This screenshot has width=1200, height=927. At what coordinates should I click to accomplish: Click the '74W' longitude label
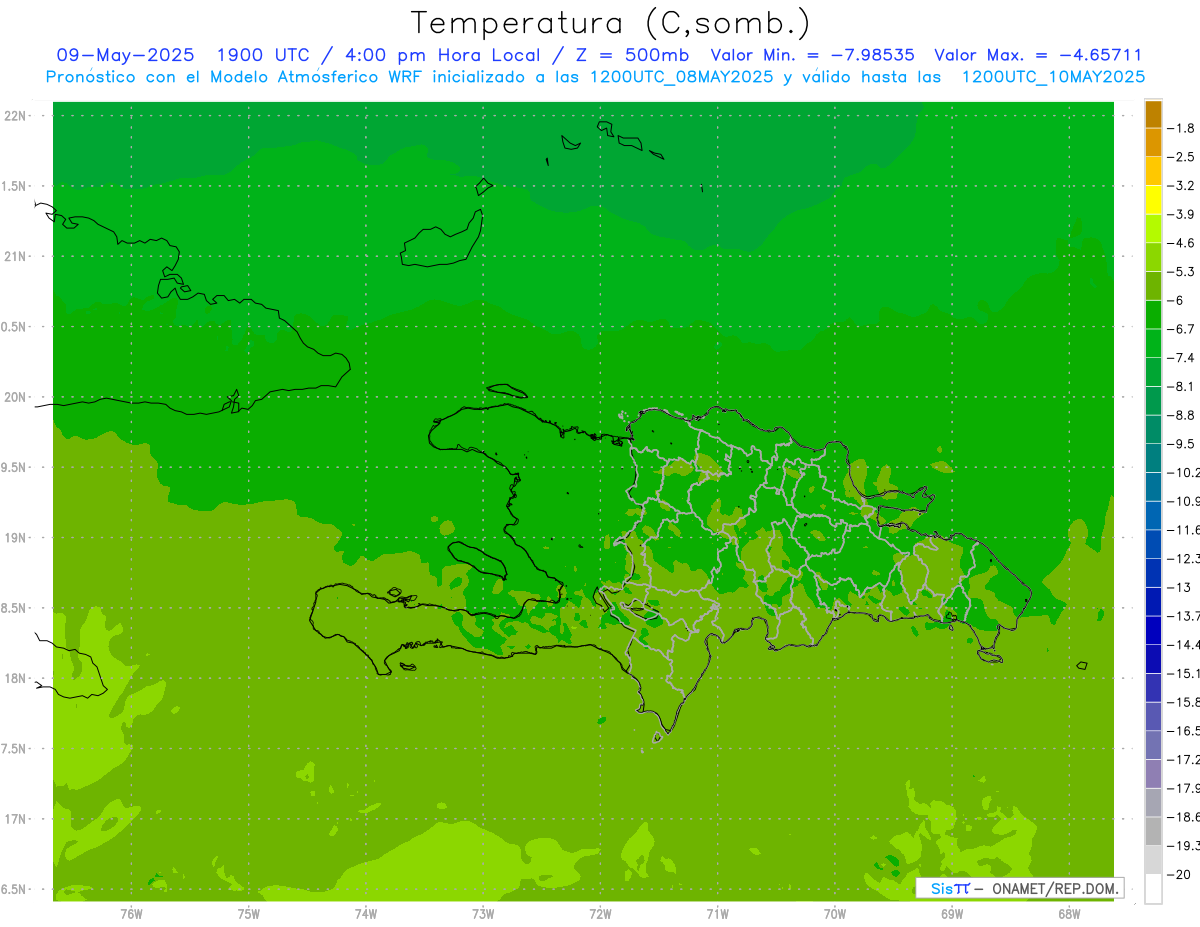pyautogui.click(x=366, y=913)
